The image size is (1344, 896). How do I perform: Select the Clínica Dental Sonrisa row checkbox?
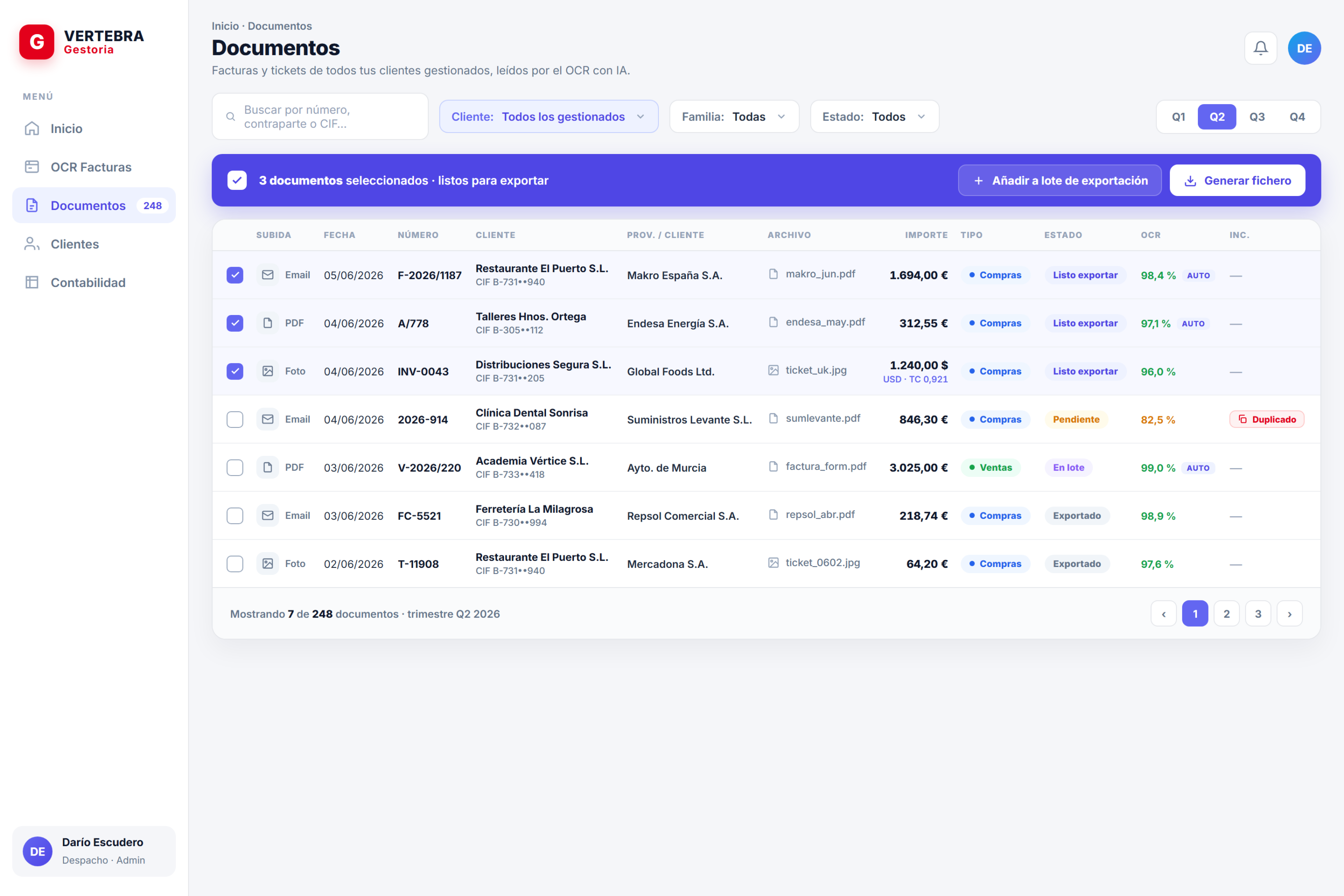(235, 420)
